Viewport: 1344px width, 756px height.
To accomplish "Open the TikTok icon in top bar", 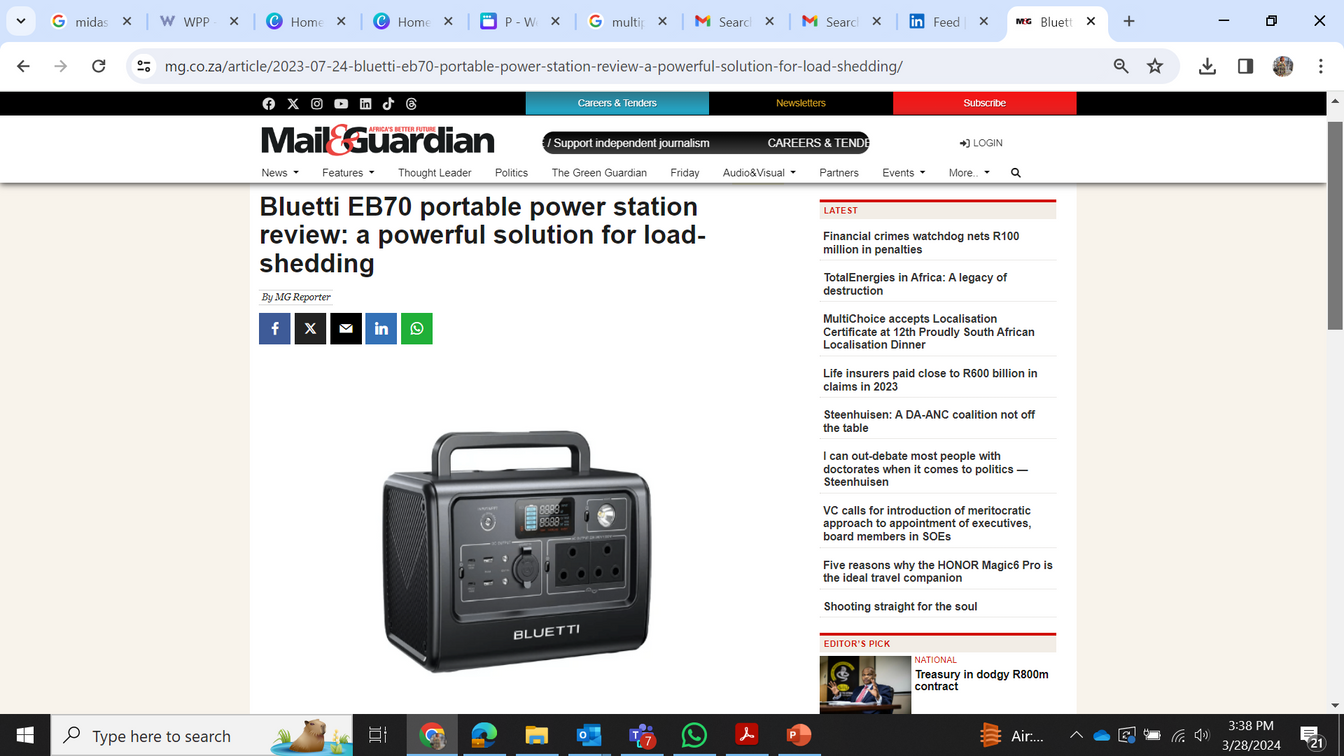I will (388, 104).
